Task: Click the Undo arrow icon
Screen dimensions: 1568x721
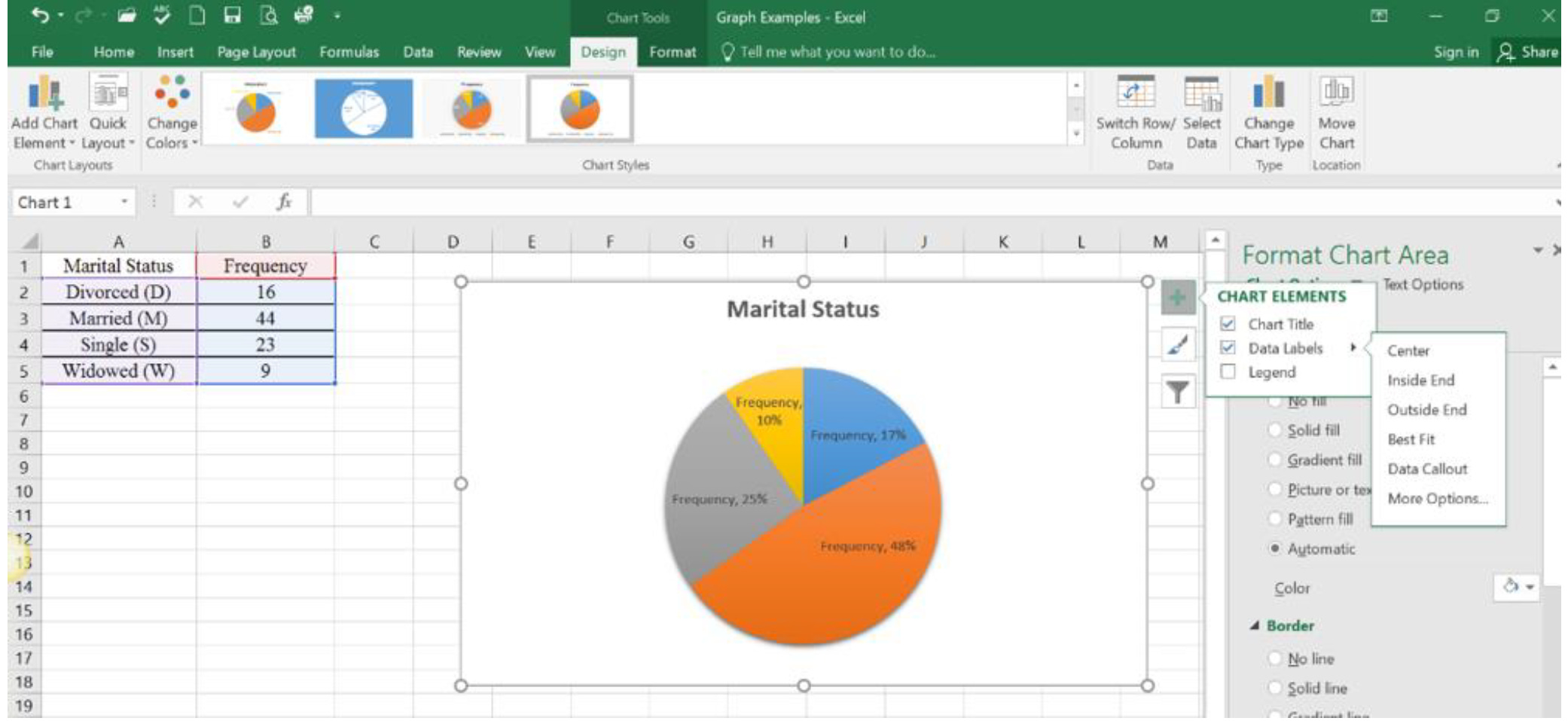Action: pos(40,15)
